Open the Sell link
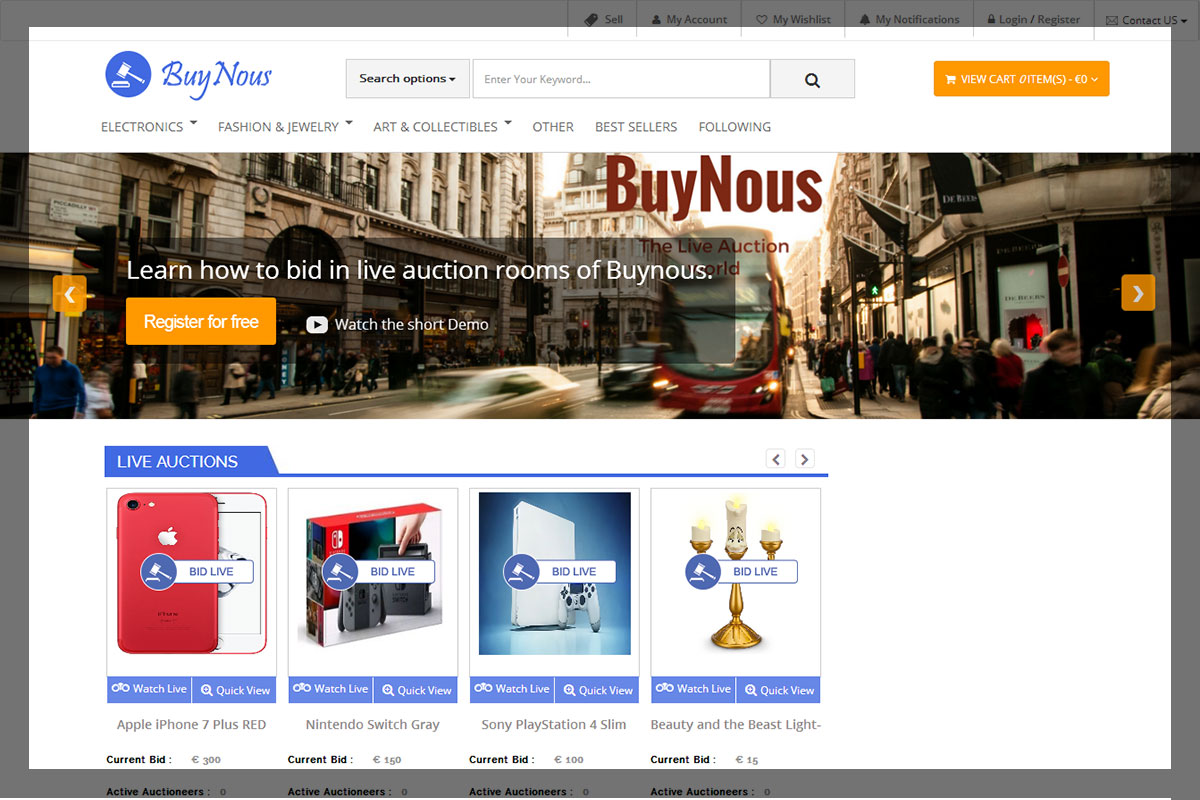 tap(613, 19)
